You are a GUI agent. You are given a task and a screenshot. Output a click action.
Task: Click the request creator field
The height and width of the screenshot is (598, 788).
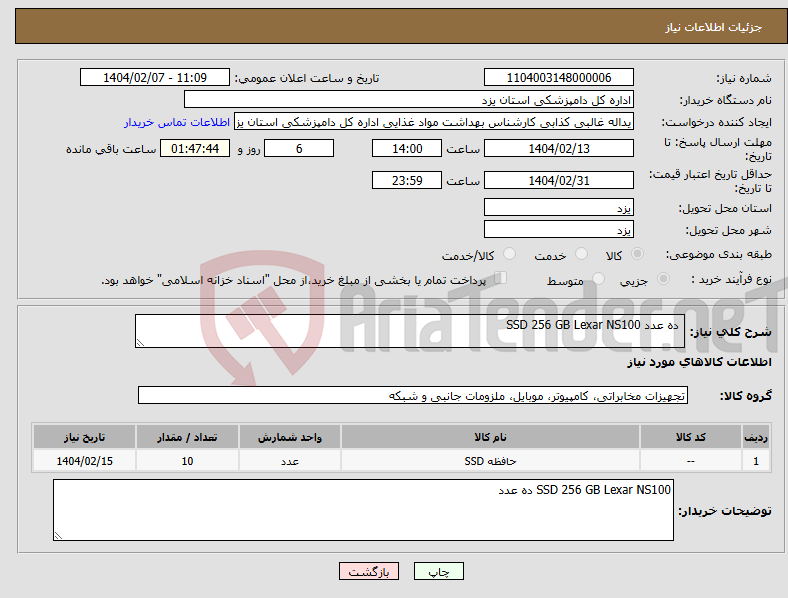pos(434,122)
